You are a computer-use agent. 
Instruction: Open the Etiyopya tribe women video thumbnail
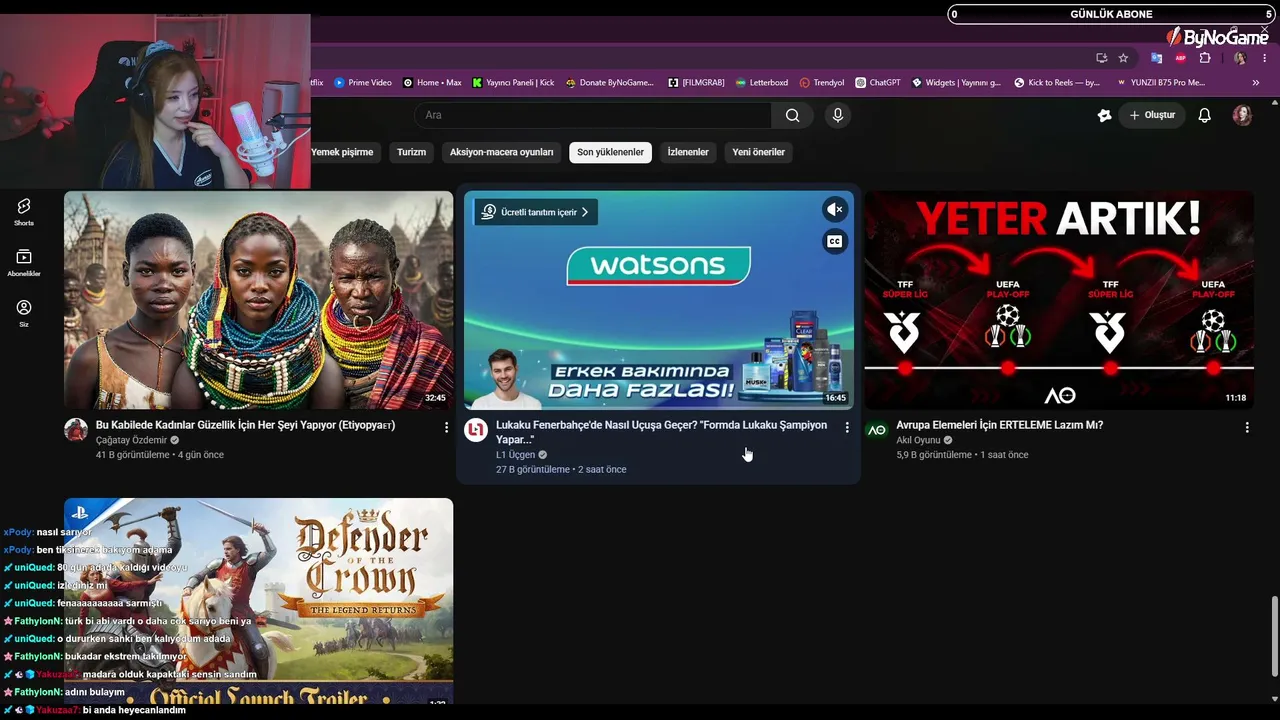pos(258,300)
